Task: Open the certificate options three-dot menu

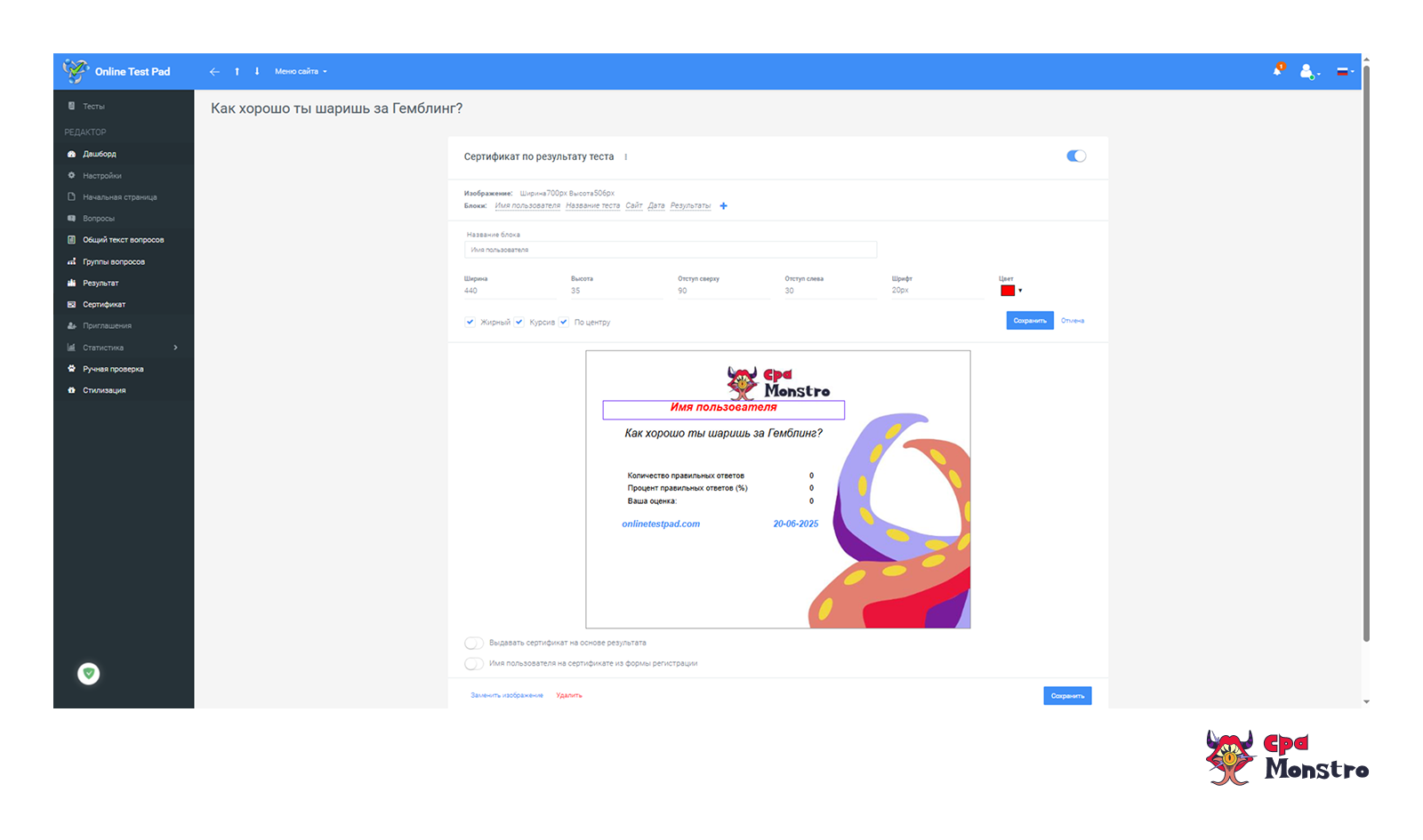Action: tap(626, 157)
